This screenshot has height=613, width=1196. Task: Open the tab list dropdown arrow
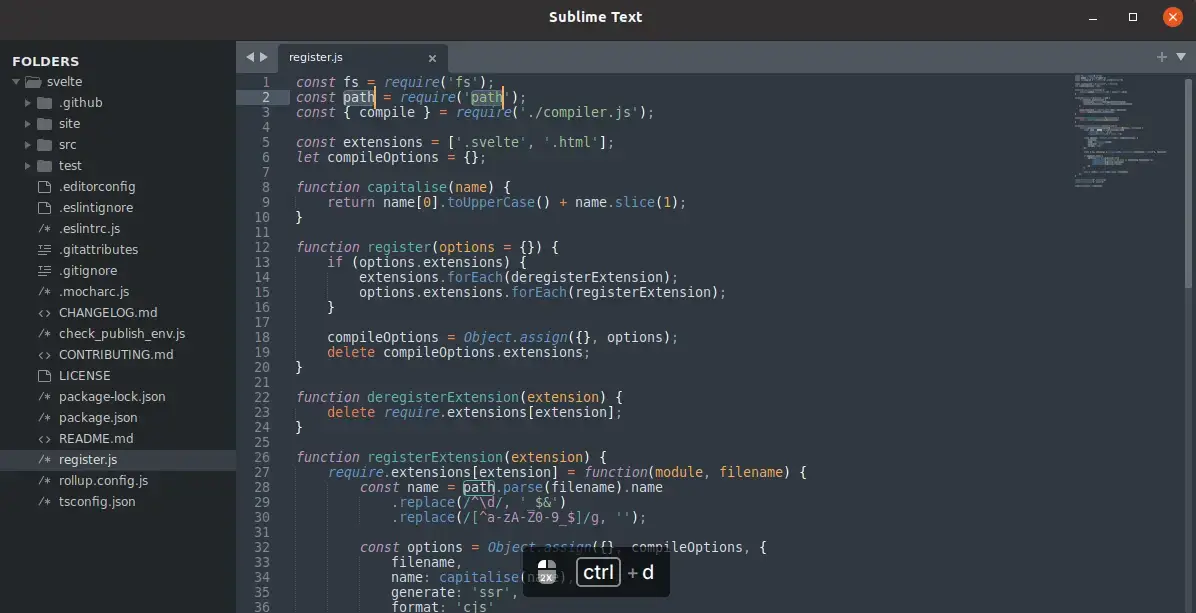coord(1181,57)
